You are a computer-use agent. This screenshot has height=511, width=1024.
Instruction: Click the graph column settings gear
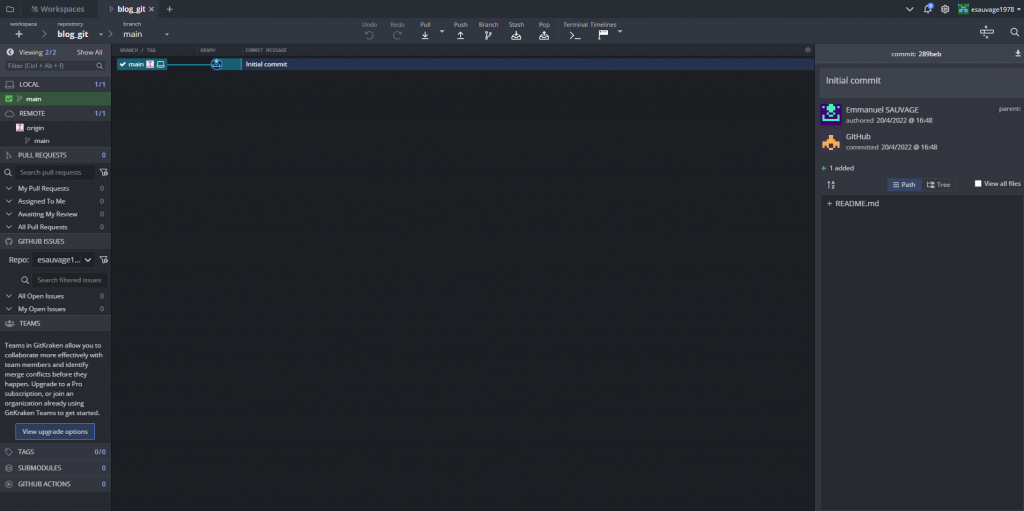(808, 50)
